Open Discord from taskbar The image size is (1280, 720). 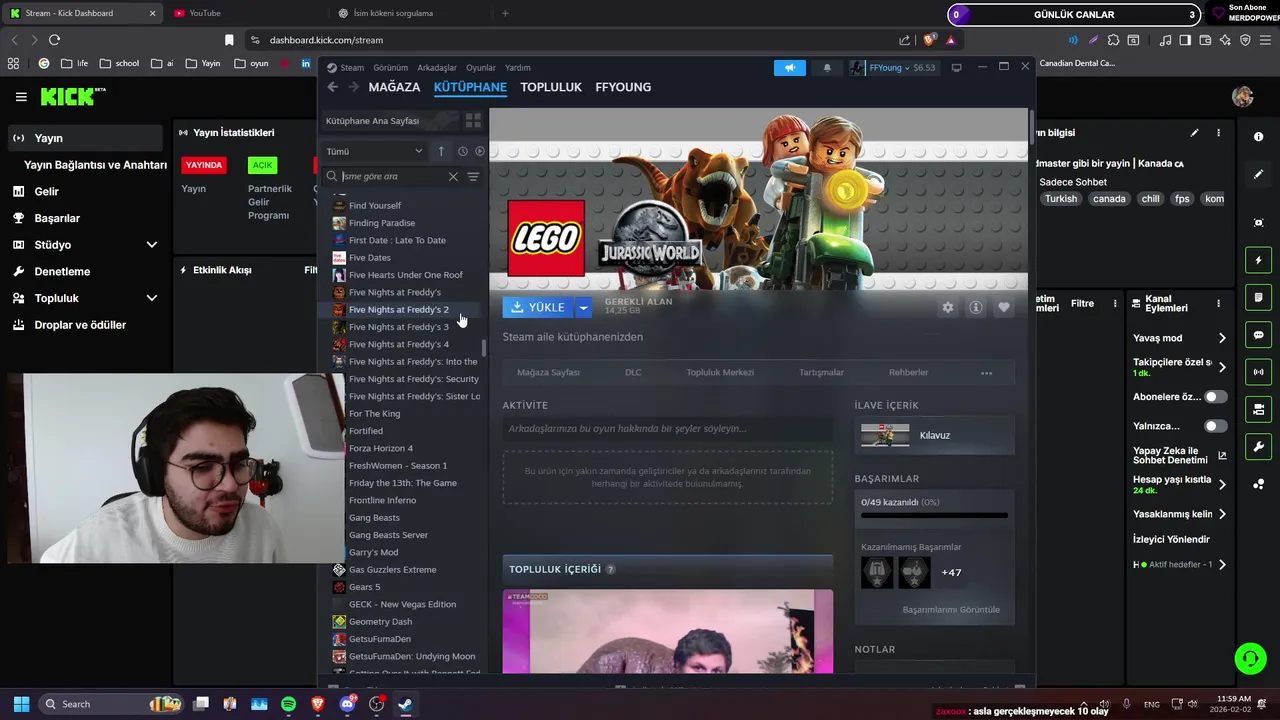click(347, 704)
